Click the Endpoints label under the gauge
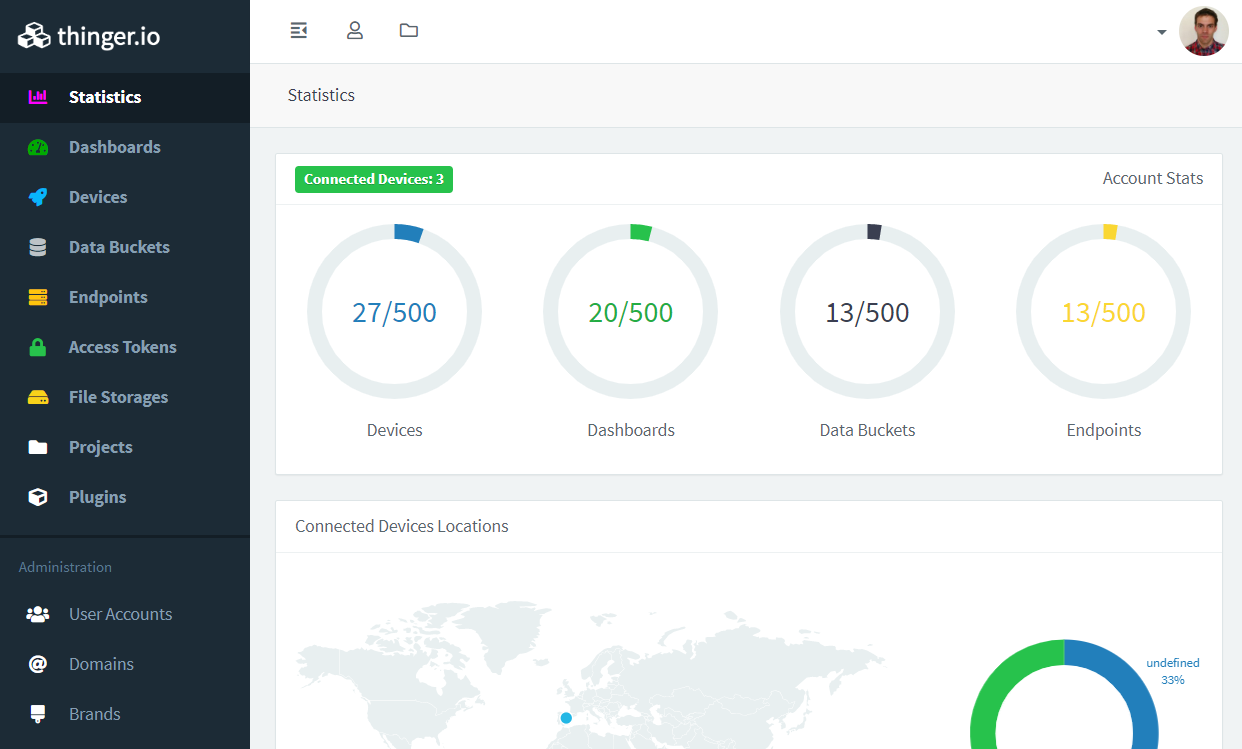Viewport: 1242px width, 749px height. (x=1104, y=430)
